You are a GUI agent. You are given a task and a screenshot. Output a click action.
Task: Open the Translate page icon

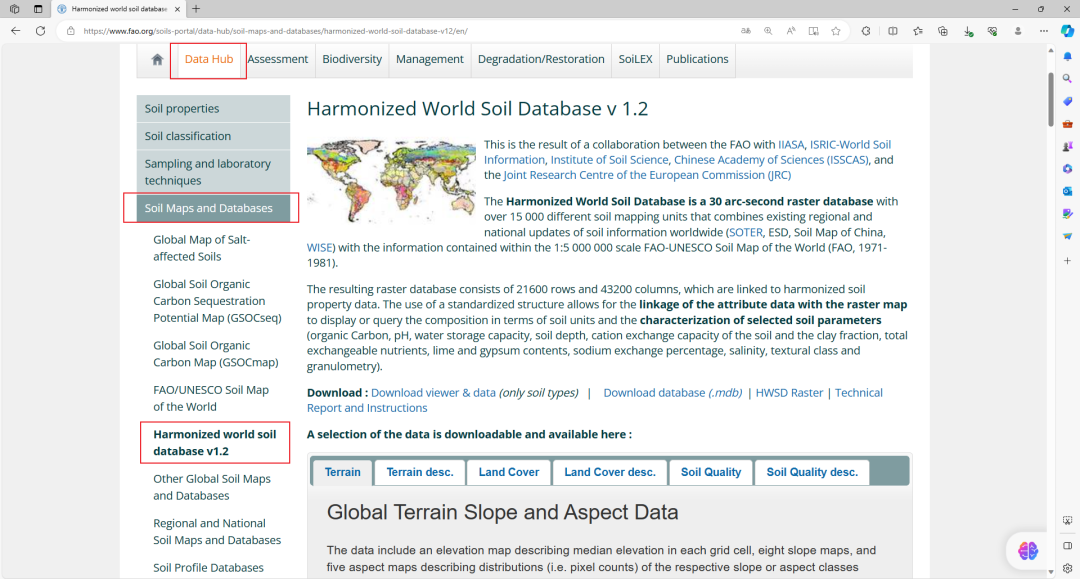[x=746, y=31]
